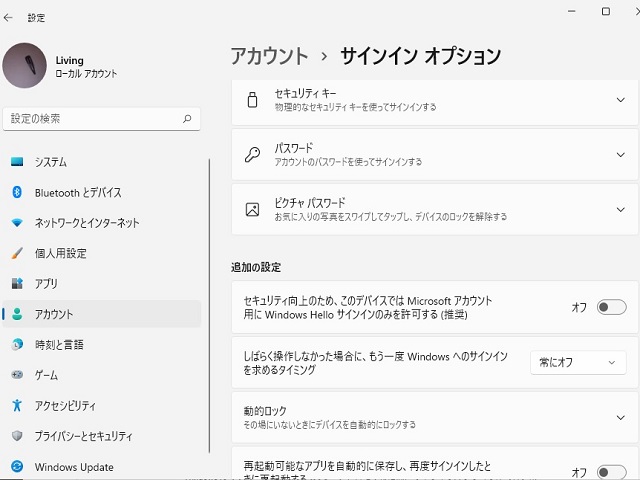Click the picture icon for ピクチャ パスワード

pyautogui.click(x=252, y=209)
